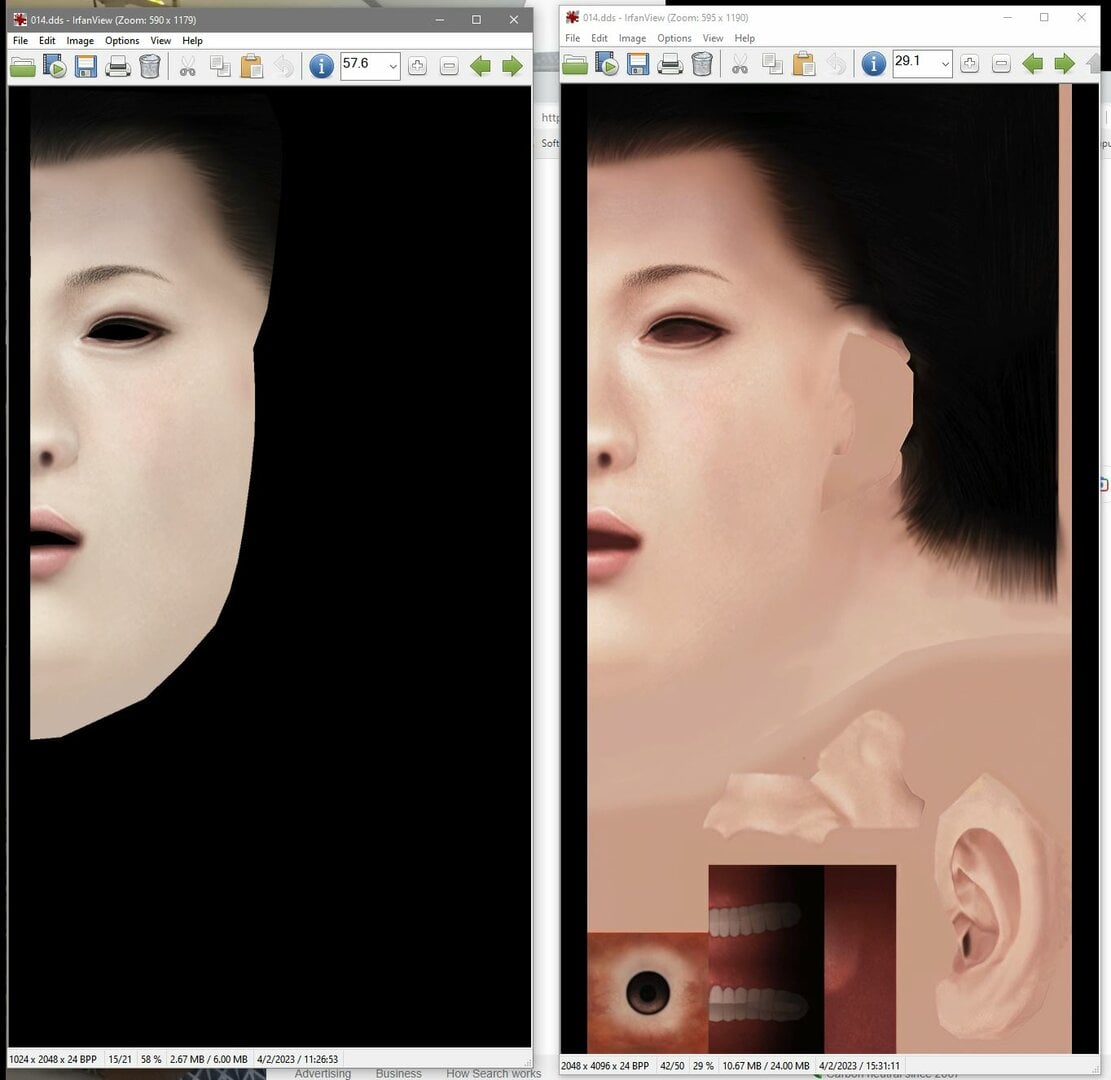The image size is (1111, 1080).
Task: Start slideshow icon in right IrfanView window
Action: pos(607,64)
